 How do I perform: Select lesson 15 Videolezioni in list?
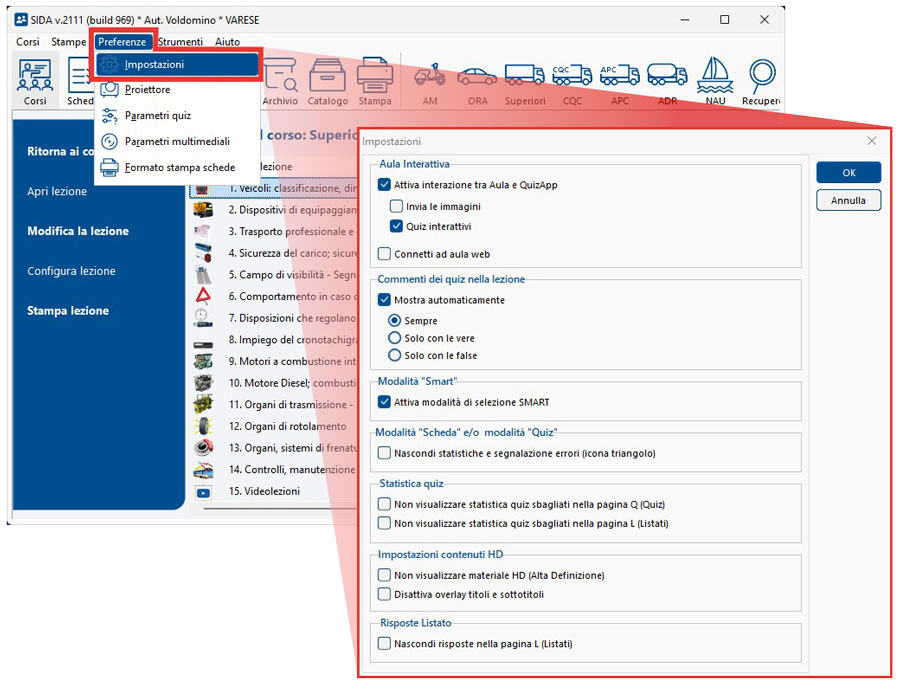pyautogui.click(x=266, y=491)
